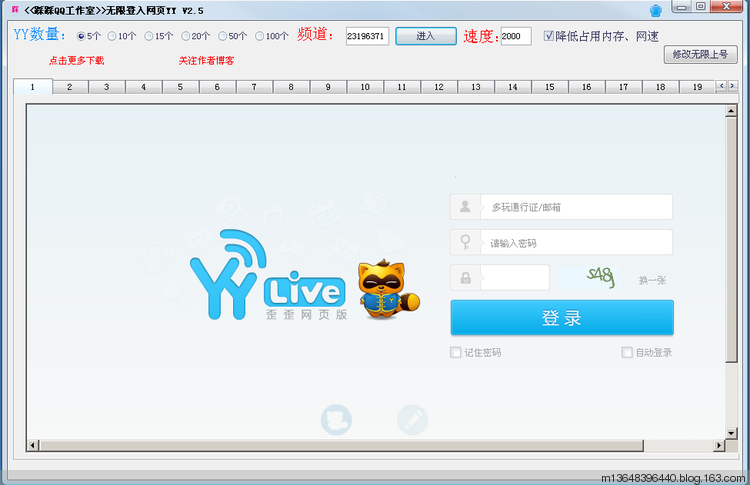Click the blue skin icon in title bar

[x=656, y=10]
